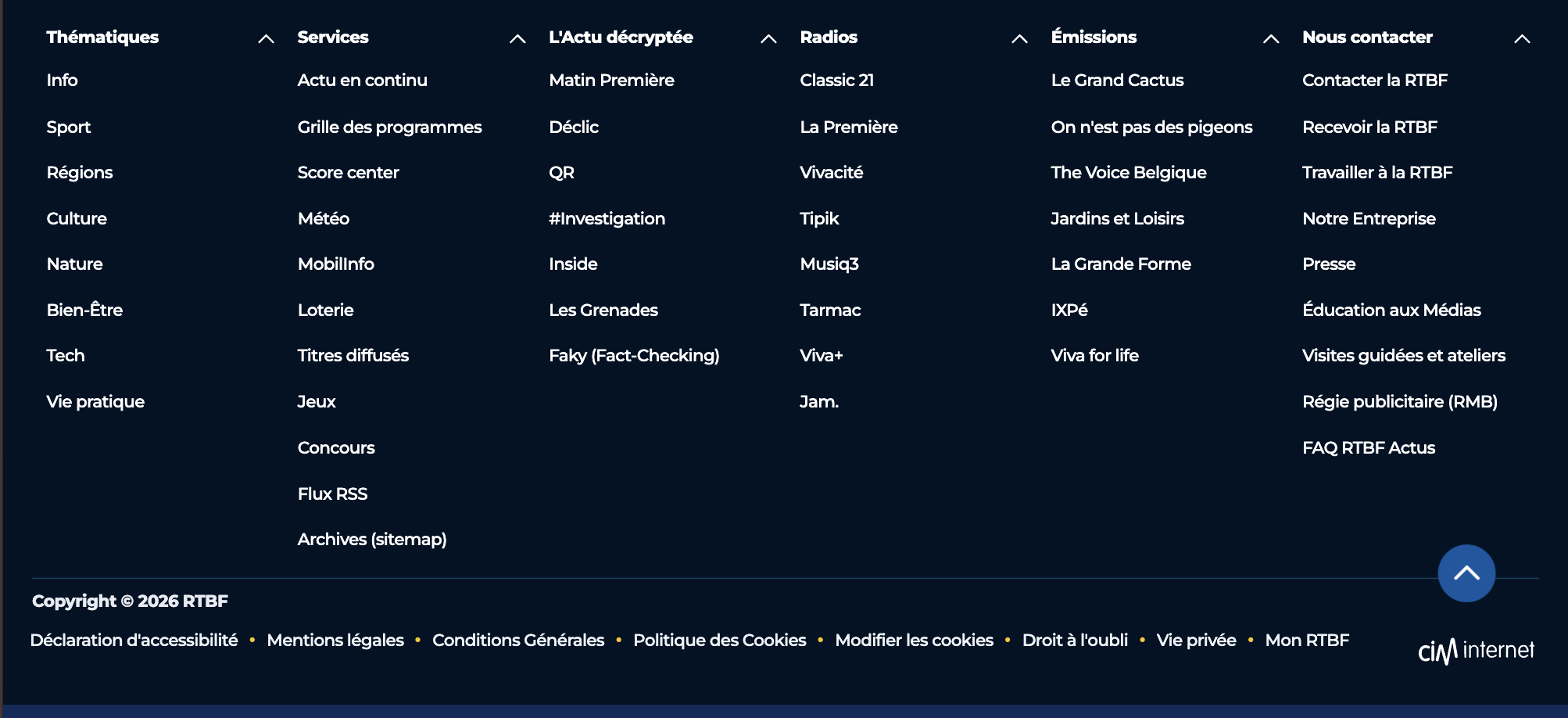The image size is (1568, 718).
Task: Go to Tipik radio
Action: (819, 218)
